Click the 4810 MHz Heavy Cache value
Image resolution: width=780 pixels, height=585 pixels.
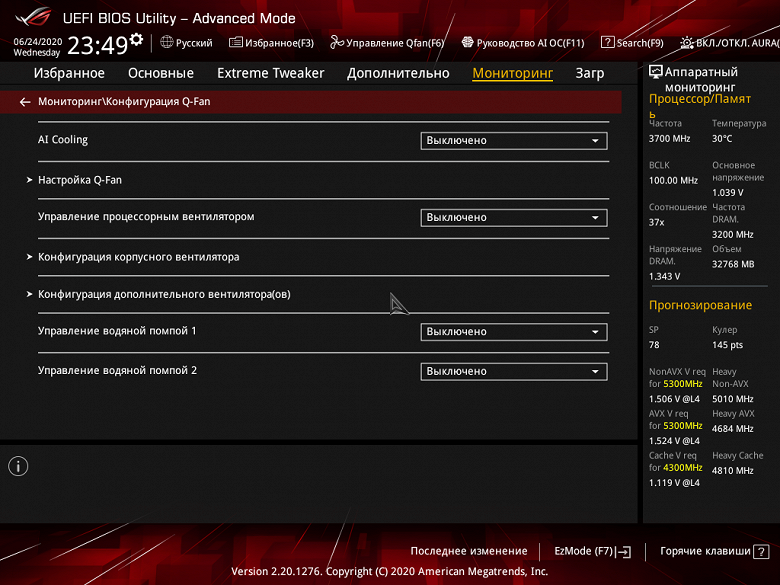(732, 471)
